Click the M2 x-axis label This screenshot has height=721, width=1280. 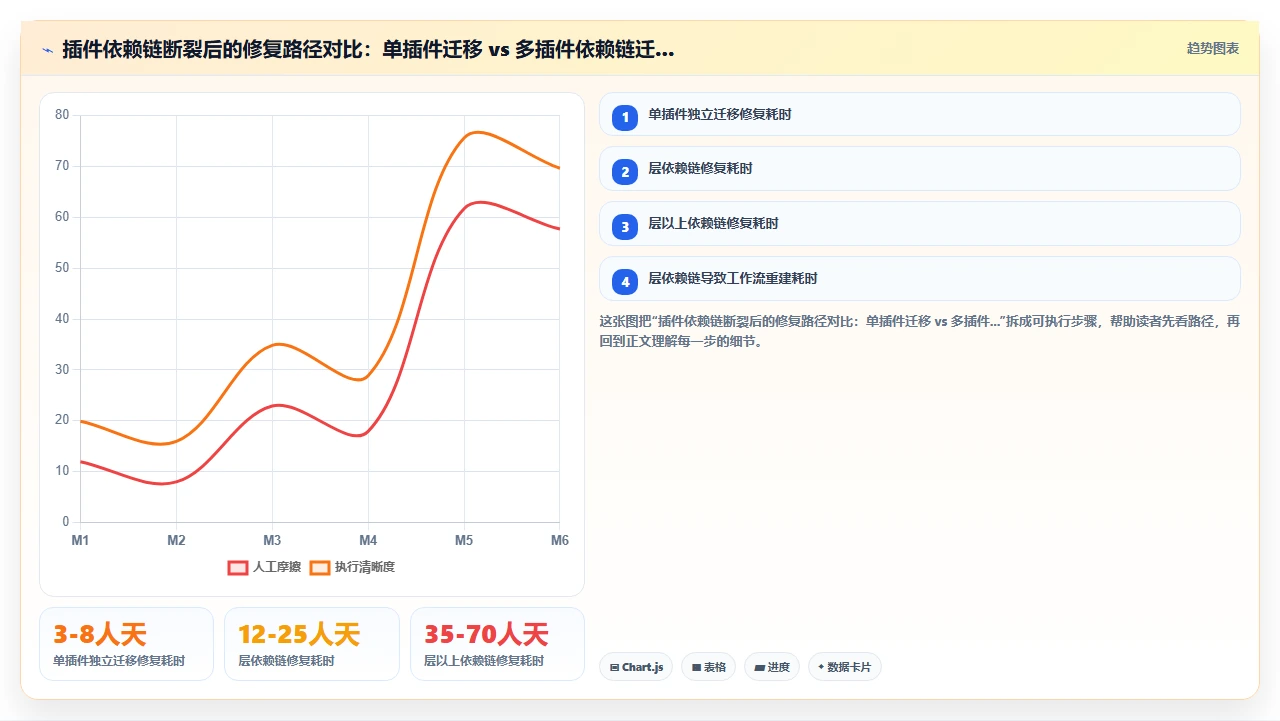[x=176, y=541]
